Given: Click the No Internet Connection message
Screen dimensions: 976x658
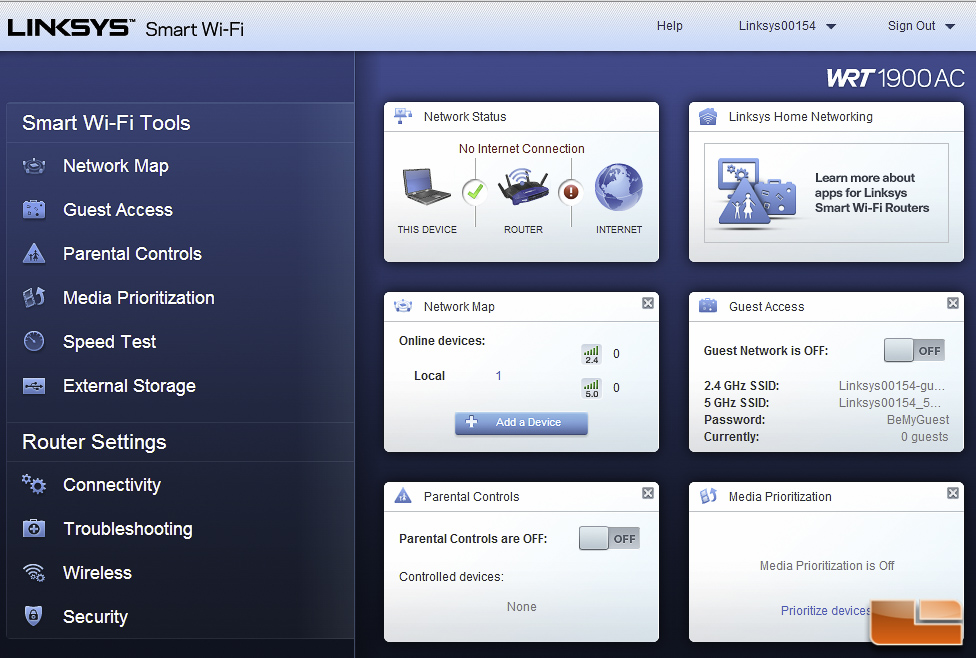Looking at the screenshot, I should click(522, 149).
